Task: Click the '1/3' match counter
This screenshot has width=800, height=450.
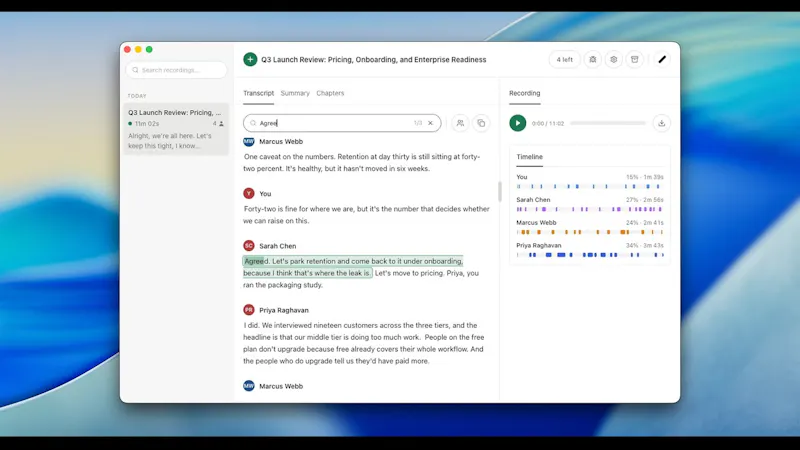Action: tap(418, 123)
